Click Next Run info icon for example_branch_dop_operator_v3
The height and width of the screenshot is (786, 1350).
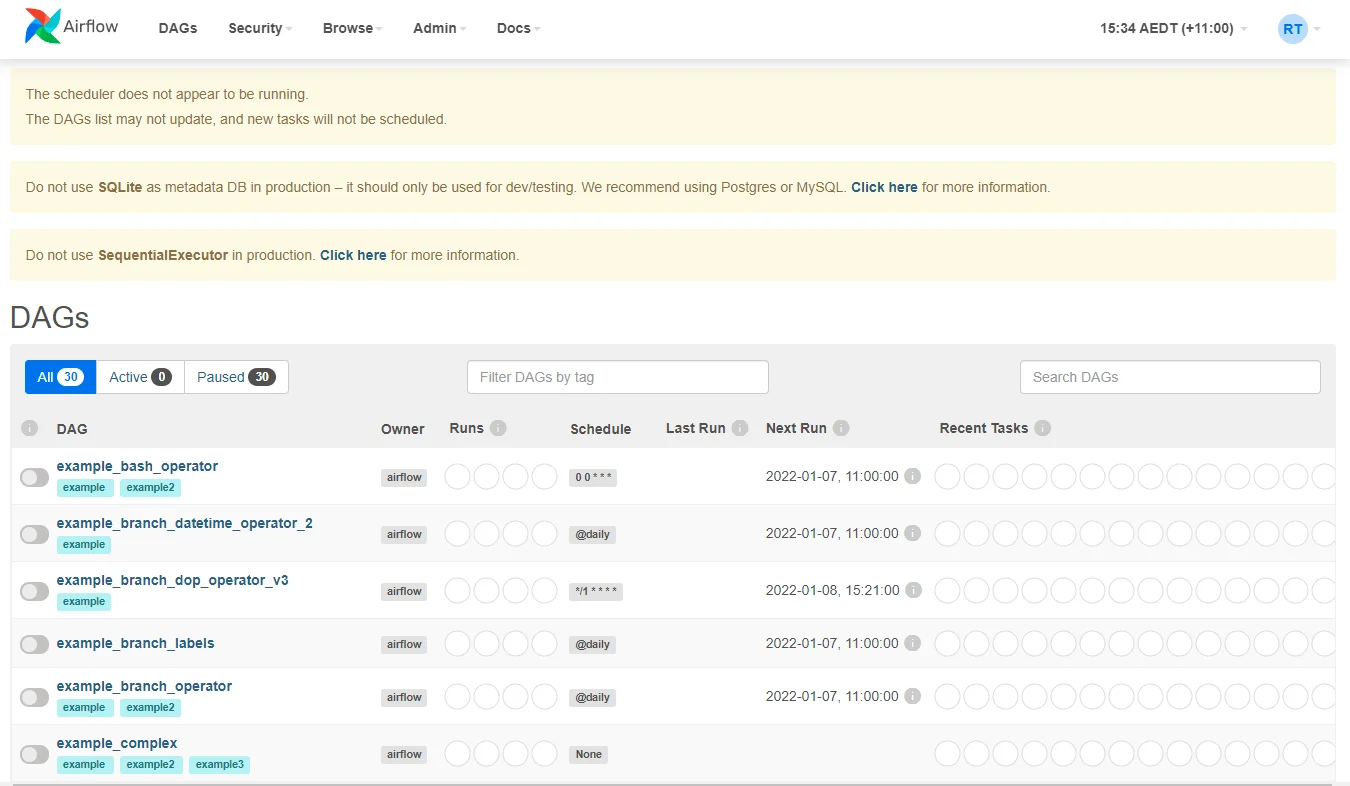coord(912,590)
